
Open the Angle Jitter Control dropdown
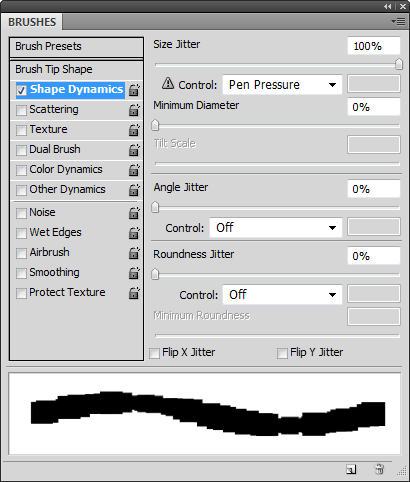[x=276, y=228]
